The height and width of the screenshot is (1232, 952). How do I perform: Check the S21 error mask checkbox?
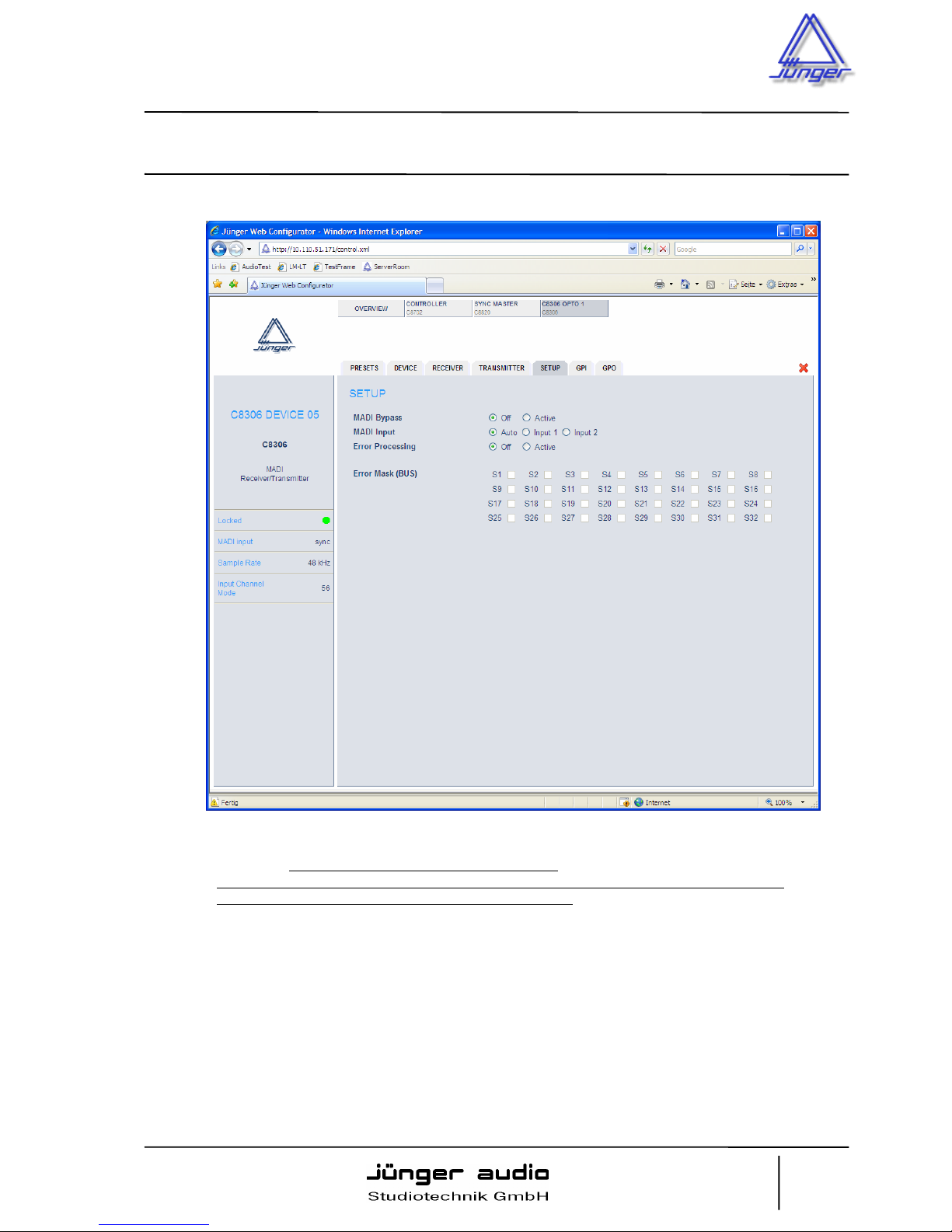pos(657,504)
